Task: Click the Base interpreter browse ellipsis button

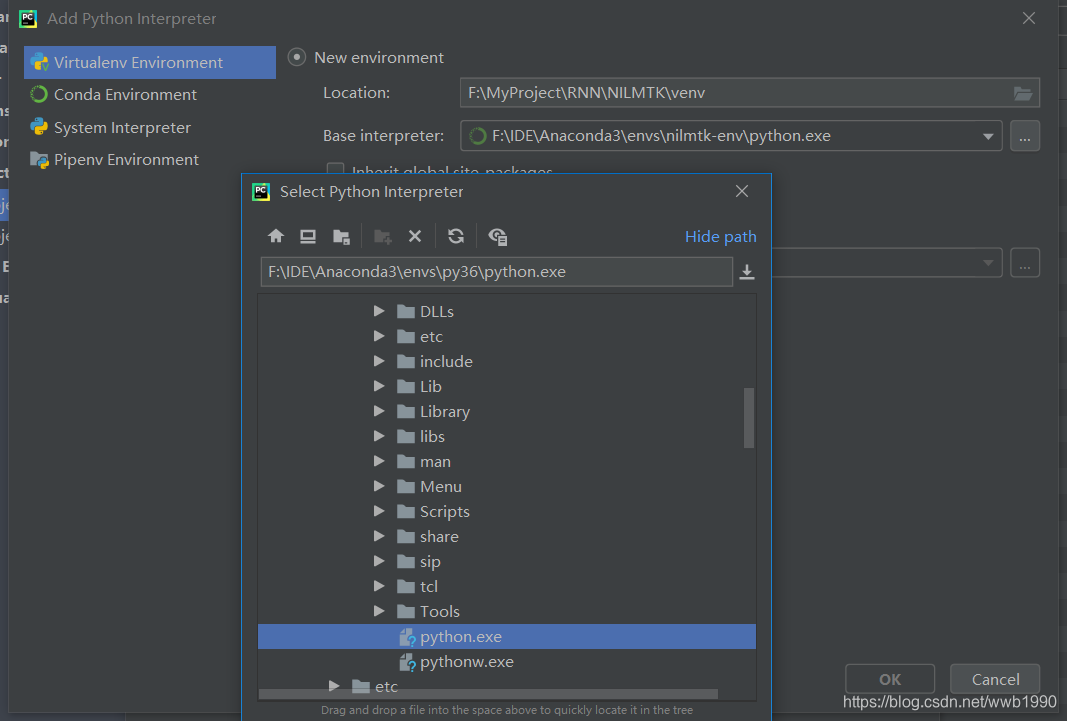Action: coord(1025,137)
